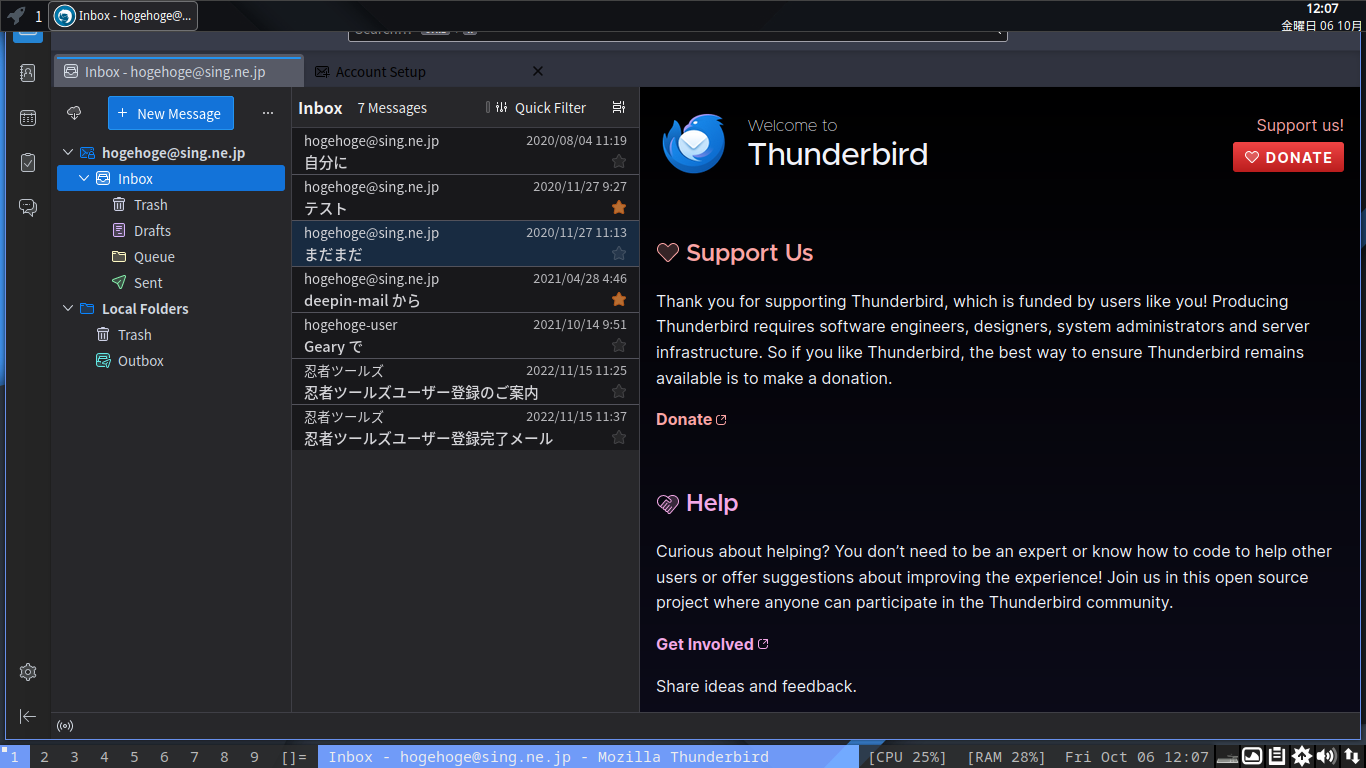1366x768 pixels.
Task: Open the 忍者ツールズユーザー登録のご案内 email
Action: coord(465,381)
